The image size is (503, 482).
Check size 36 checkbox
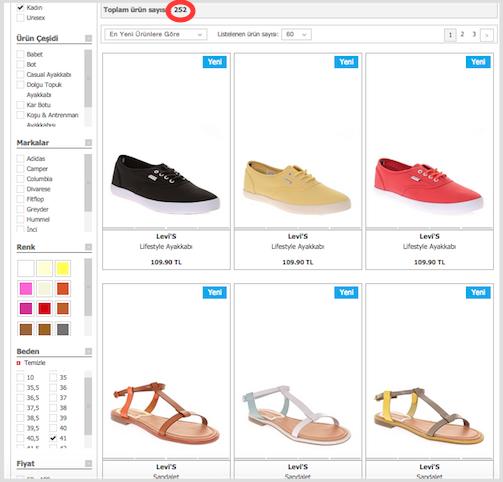53,388
